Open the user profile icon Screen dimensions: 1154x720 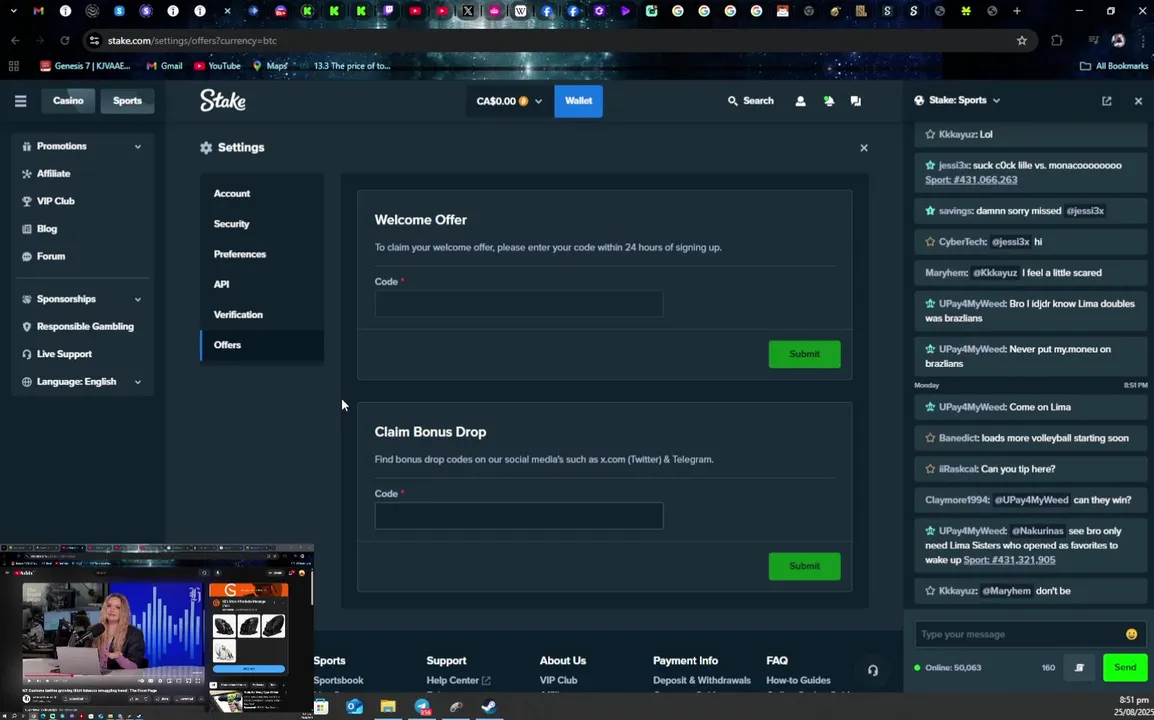tap(800, 101)
